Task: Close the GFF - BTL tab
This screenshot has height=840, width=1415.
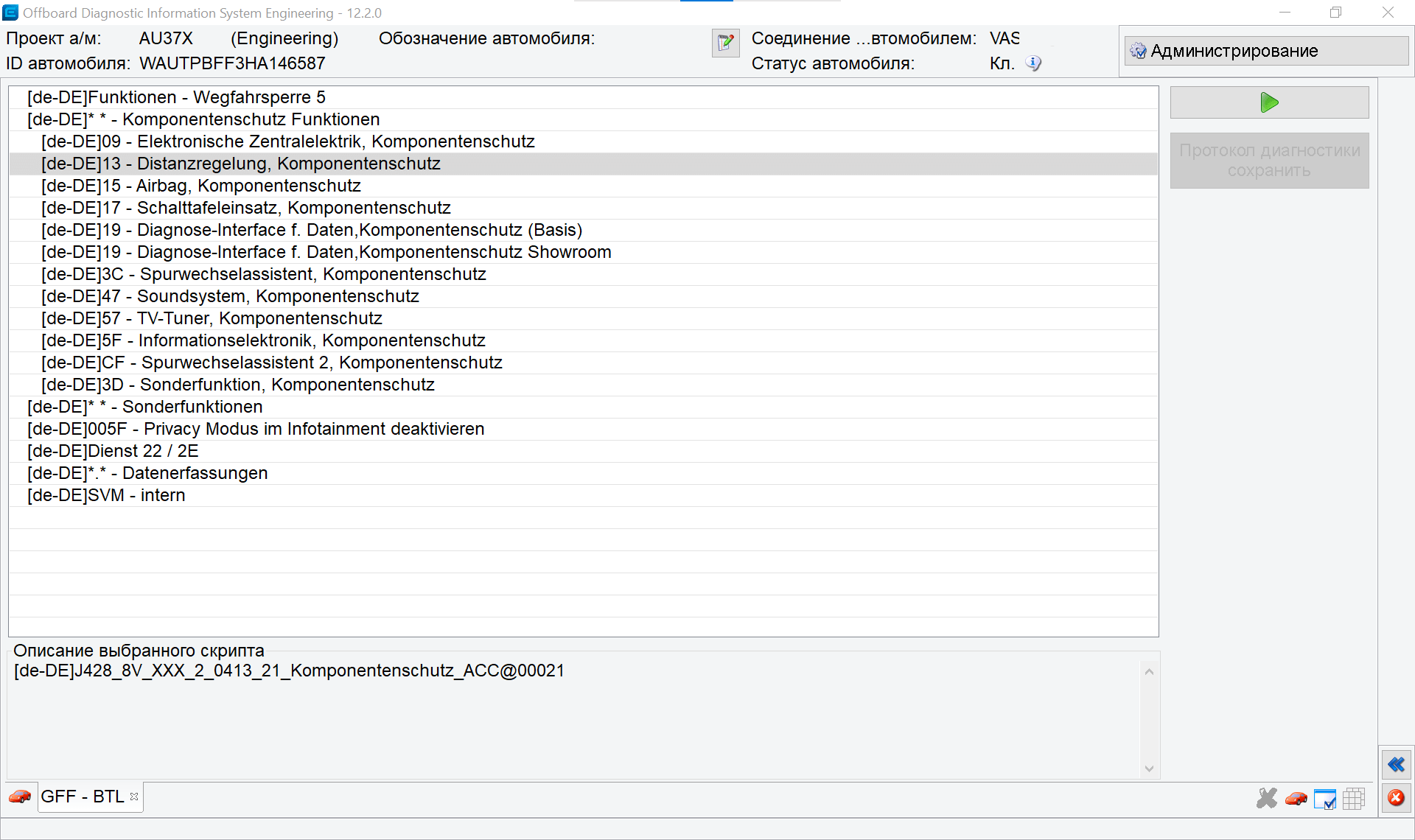Action: tap(134, 797)
